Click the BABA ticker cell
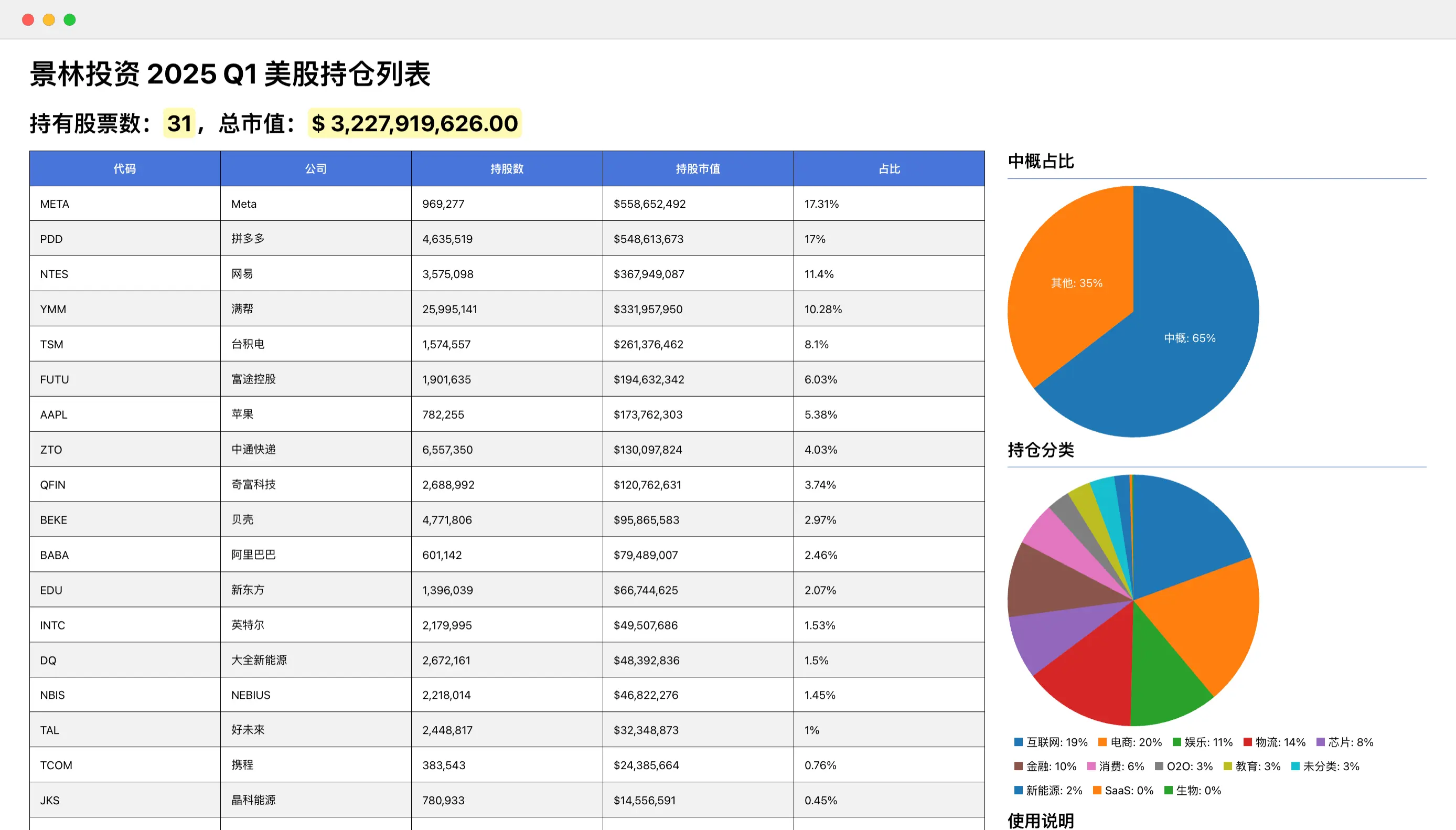Viewport: 1456px width, 830px height. point(125,555)
